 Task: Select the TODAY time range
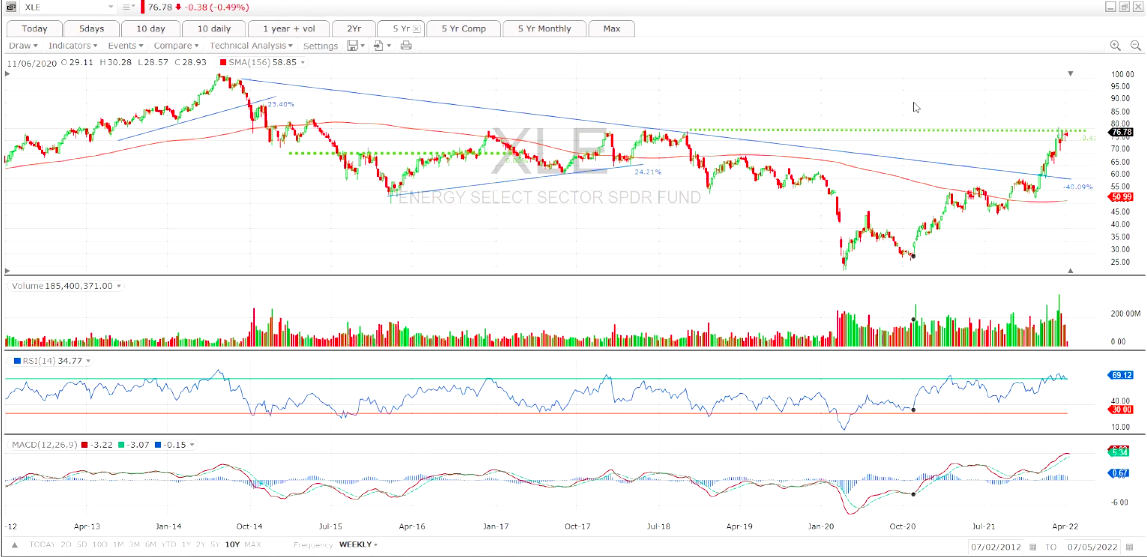(x=41, y=545)
